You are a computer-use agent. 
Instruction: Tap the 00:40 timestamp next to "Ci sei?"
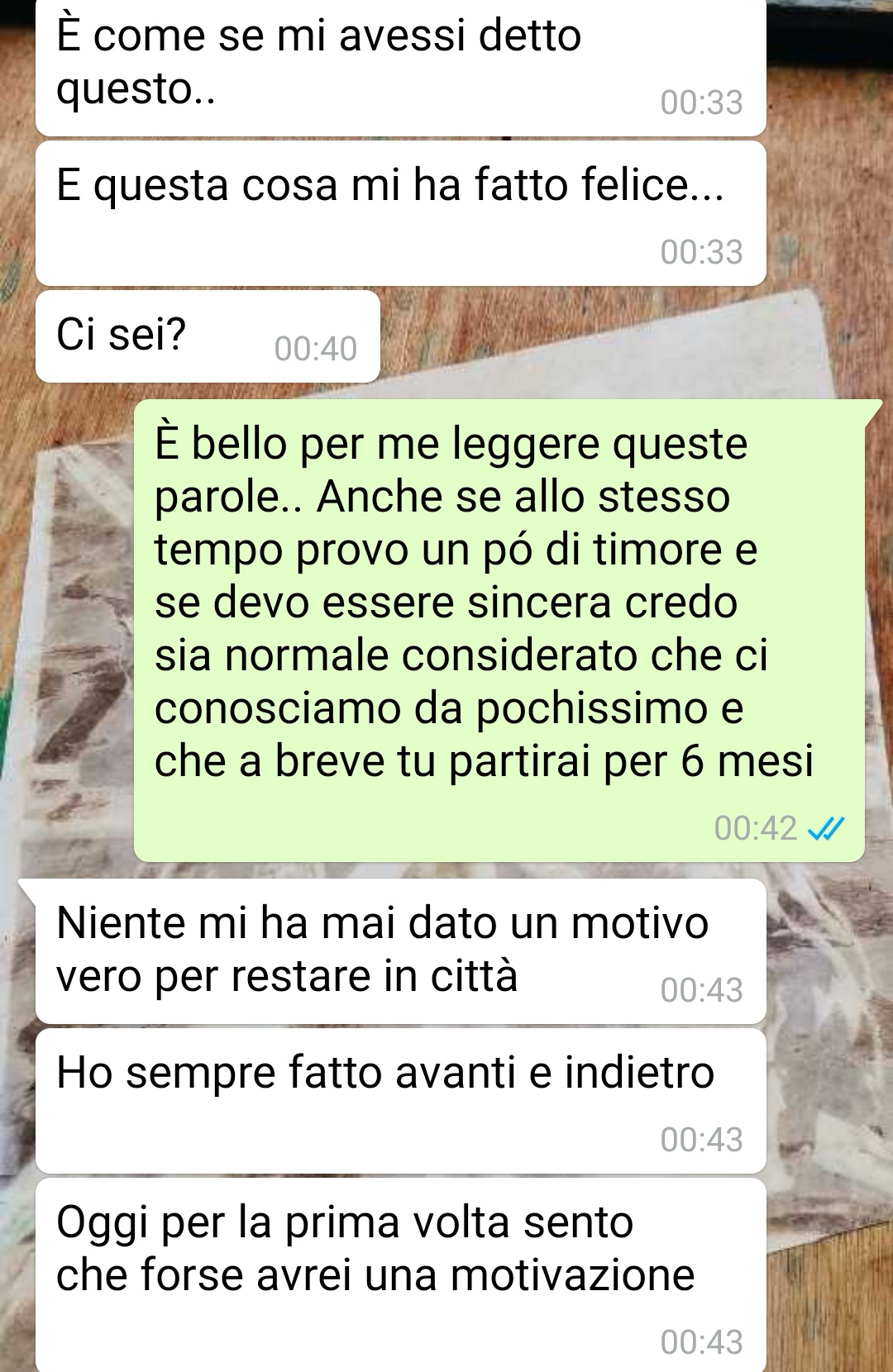[x=316, y=349]
